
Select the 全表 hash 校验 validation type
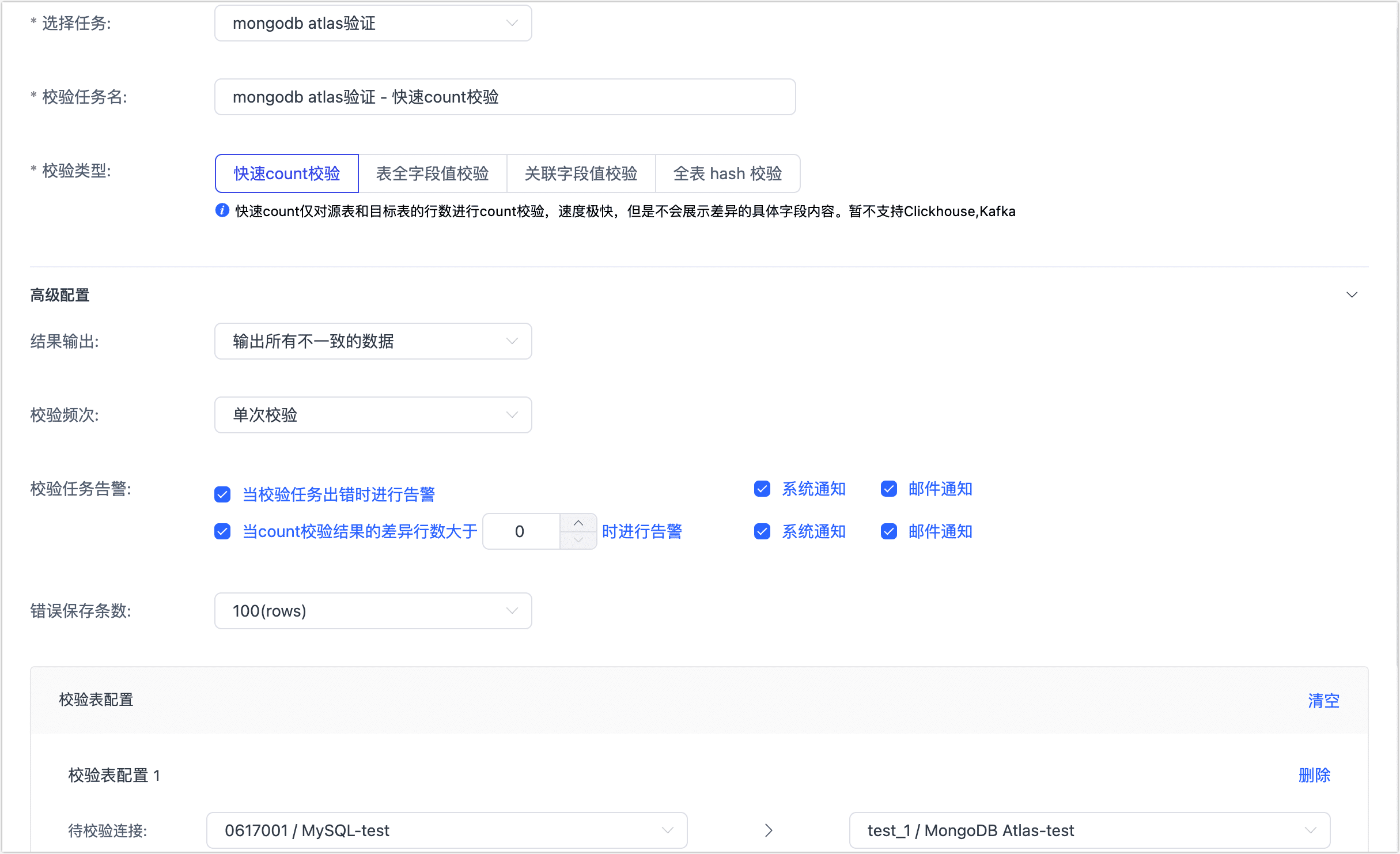point(728,173)
